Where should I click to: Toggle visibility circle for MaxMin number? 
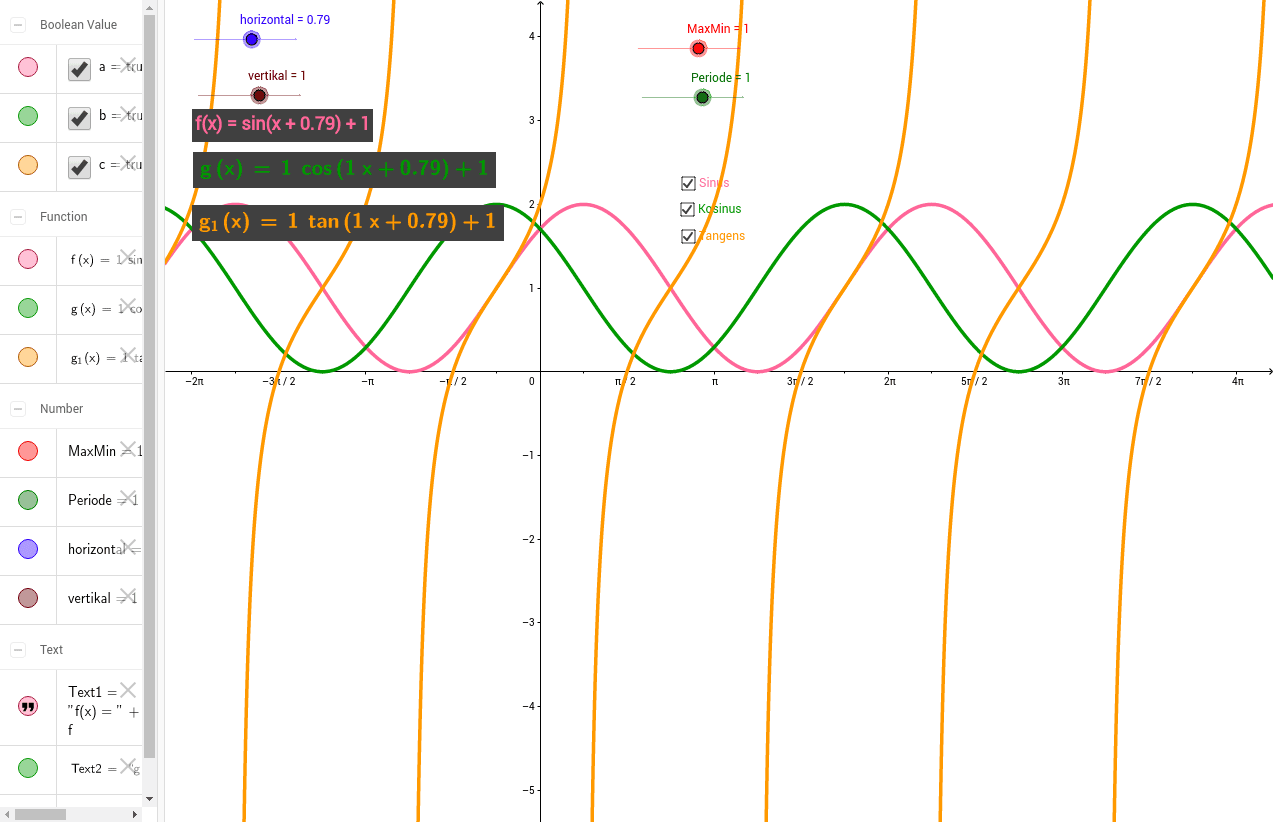click(28, 452)
